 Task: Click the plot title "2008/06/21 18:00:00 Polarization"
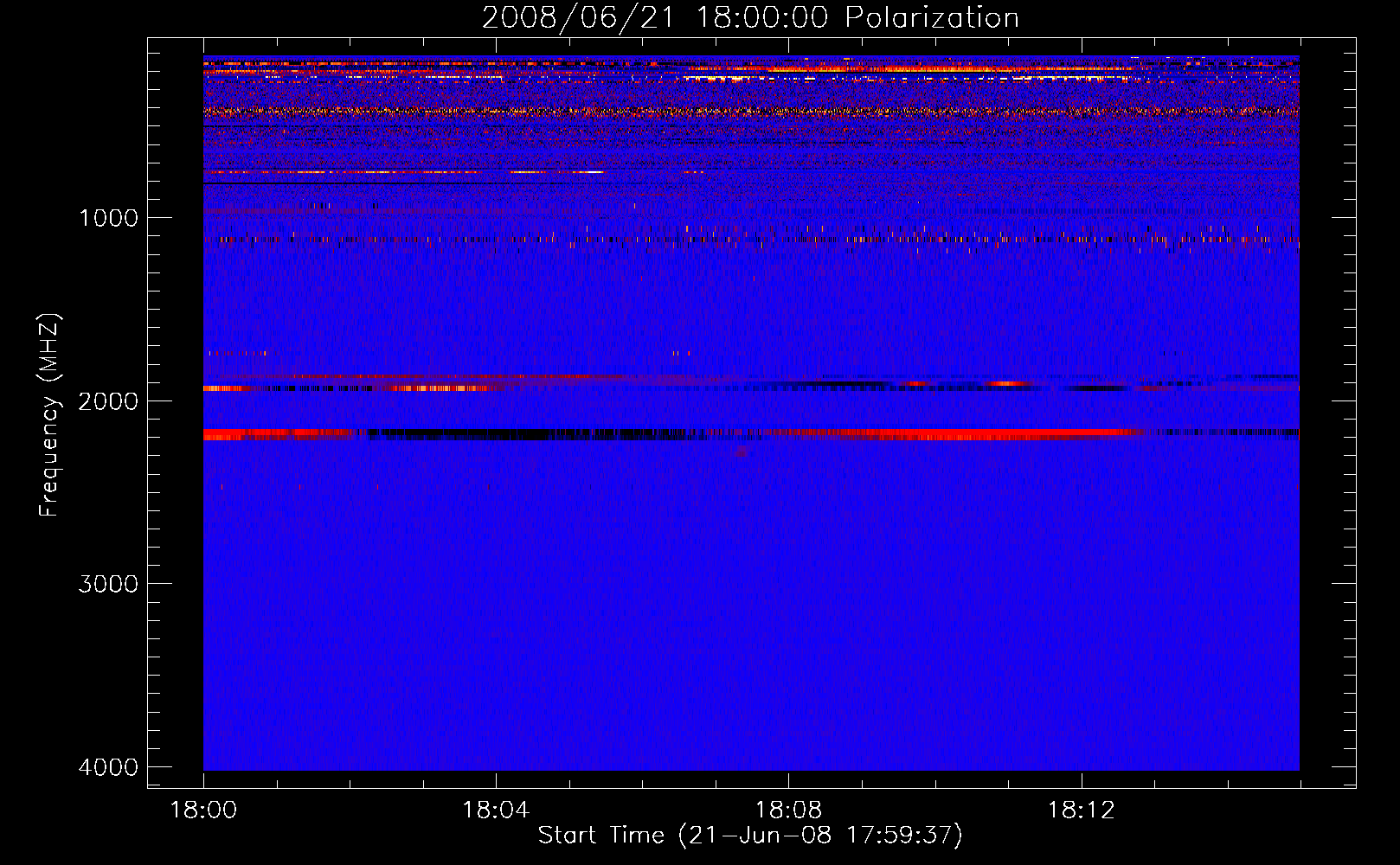tap(750, 17)
